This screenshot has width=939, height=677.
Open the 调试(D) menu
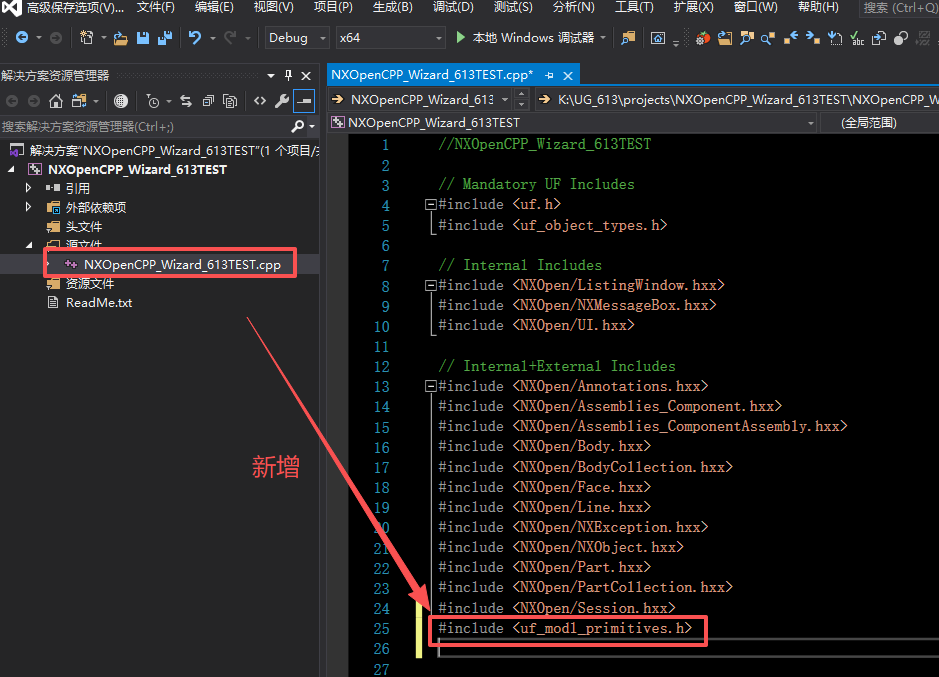point(453,7)
